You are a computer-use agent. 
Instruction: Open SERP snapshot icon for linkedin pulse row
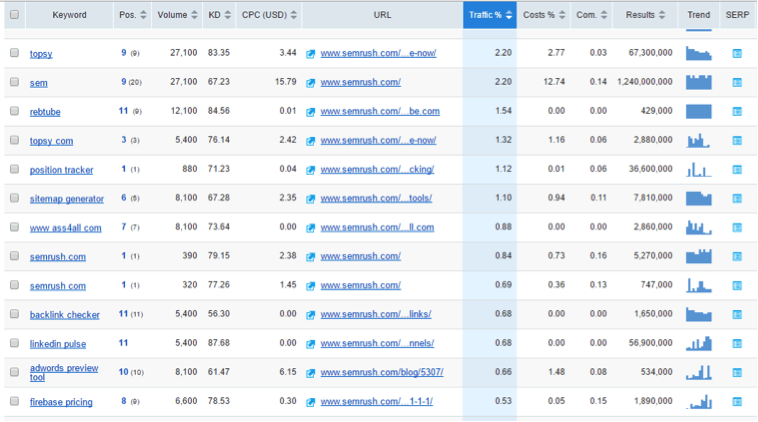737,343
